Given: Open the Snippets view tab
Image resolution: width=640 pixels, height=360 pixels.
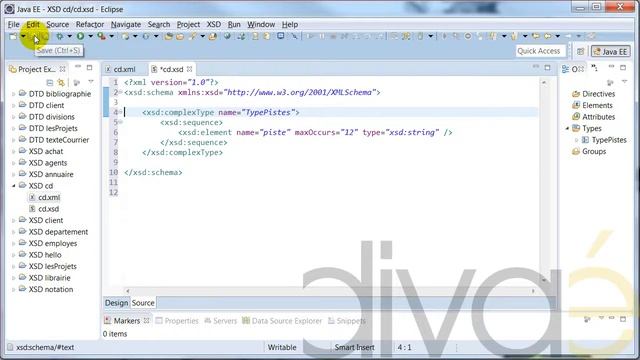Looking at the screenshot, I should (347, 321).
